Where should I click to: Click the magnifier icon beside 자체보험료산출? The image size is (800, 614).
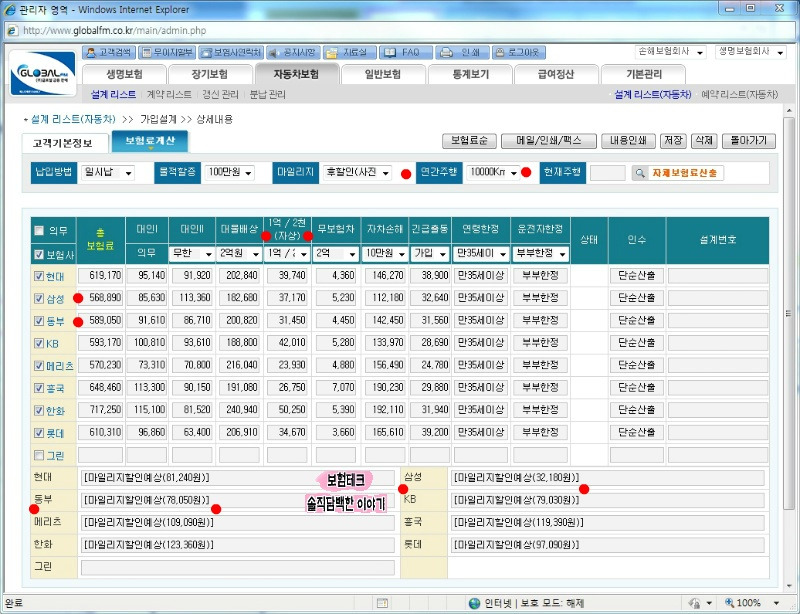[639, 173]
